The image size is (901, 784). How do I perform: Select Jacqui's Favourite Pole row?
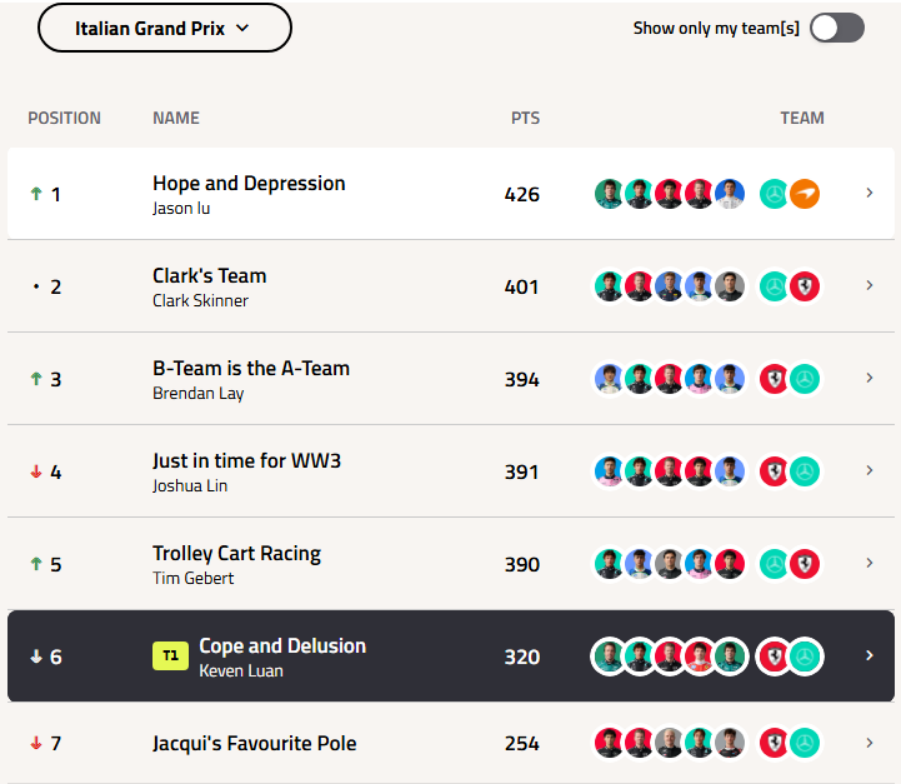[x=450, y=743]
